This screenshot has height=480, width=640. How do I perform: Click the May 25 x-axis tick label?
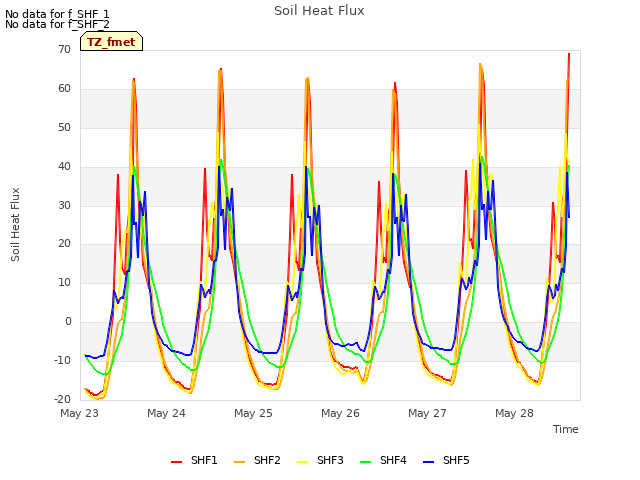pos(253,413)
